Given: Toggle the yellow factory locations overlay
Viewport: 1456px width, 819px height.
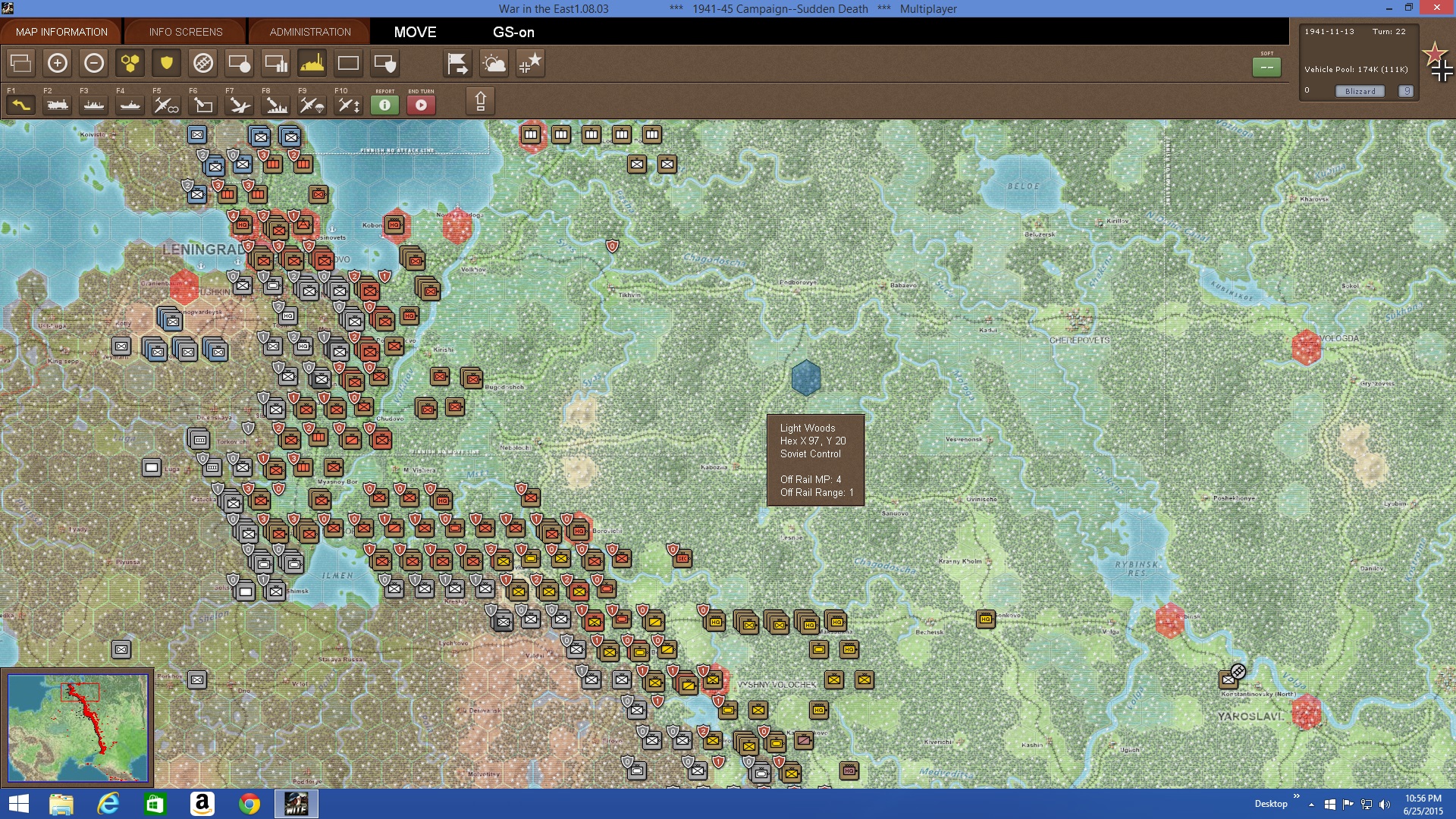Looking at the screenshot, I should (312, 63).
